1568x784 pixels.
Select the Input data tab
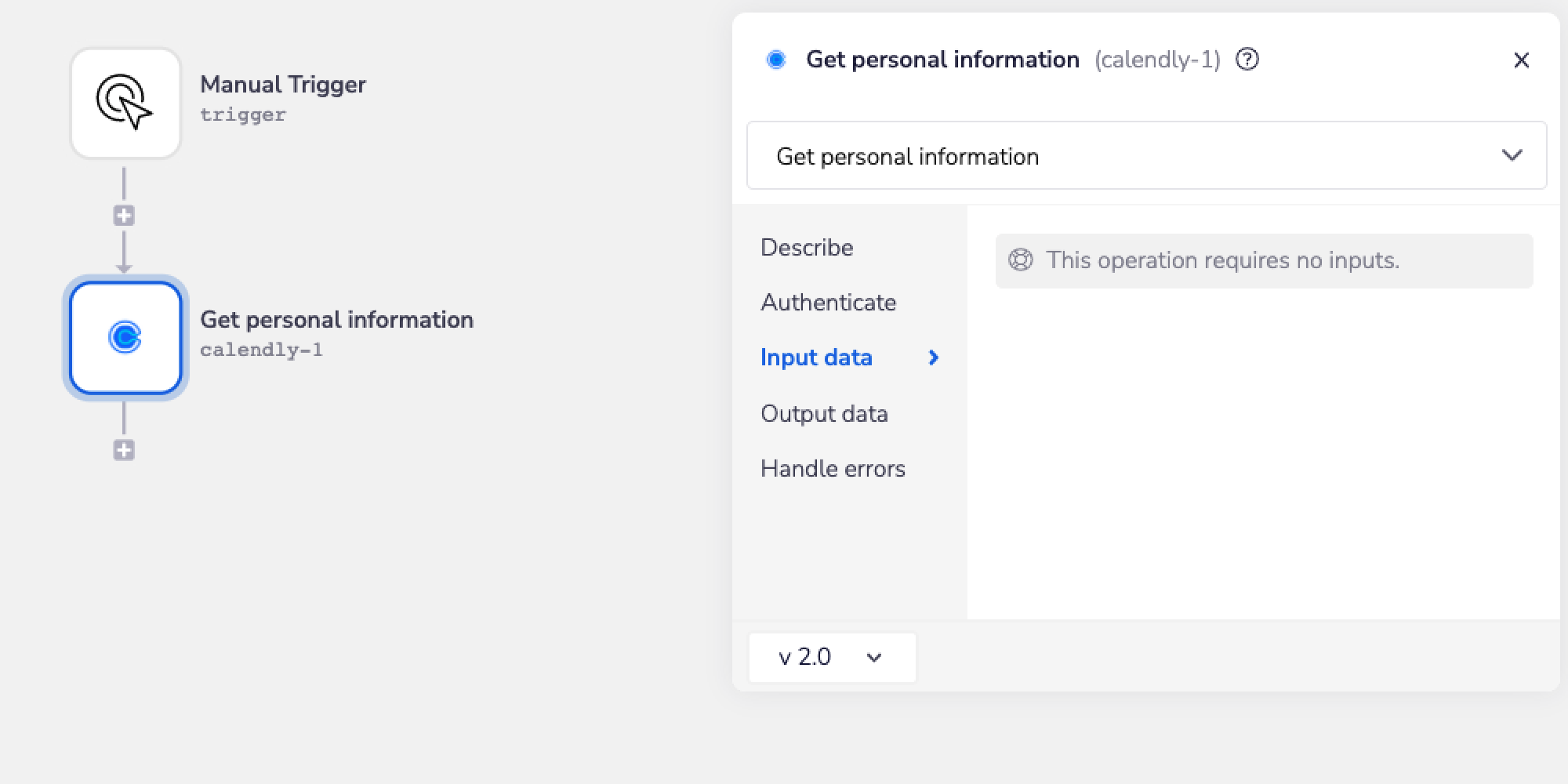(x=816, y=358)
